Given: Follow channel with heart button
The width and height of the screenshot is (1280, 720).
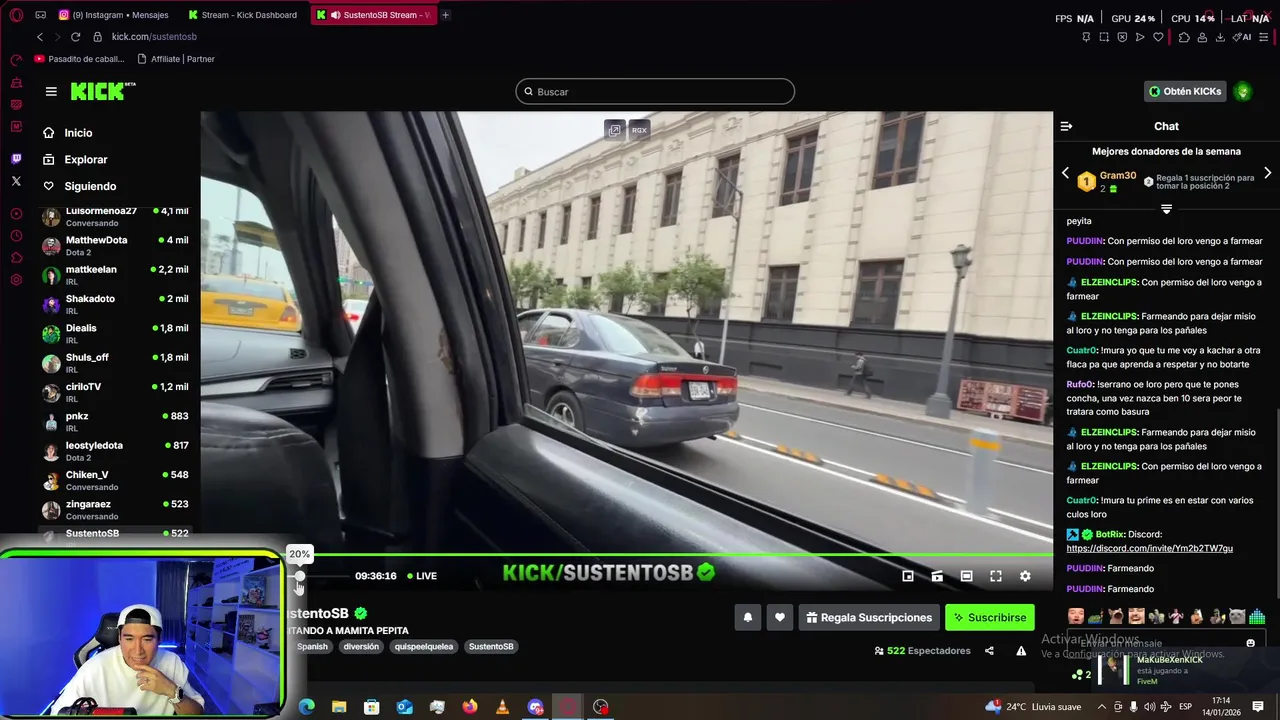Looking at the screenshot, I should [780, 618].
